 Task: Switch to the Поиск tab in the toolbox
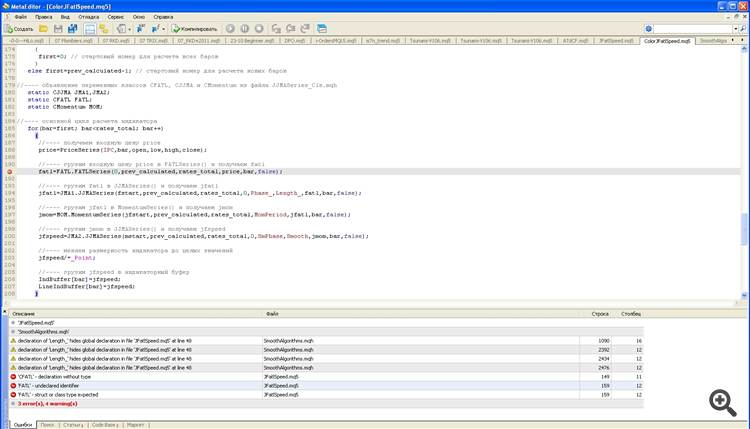click(x=47, y=425)
